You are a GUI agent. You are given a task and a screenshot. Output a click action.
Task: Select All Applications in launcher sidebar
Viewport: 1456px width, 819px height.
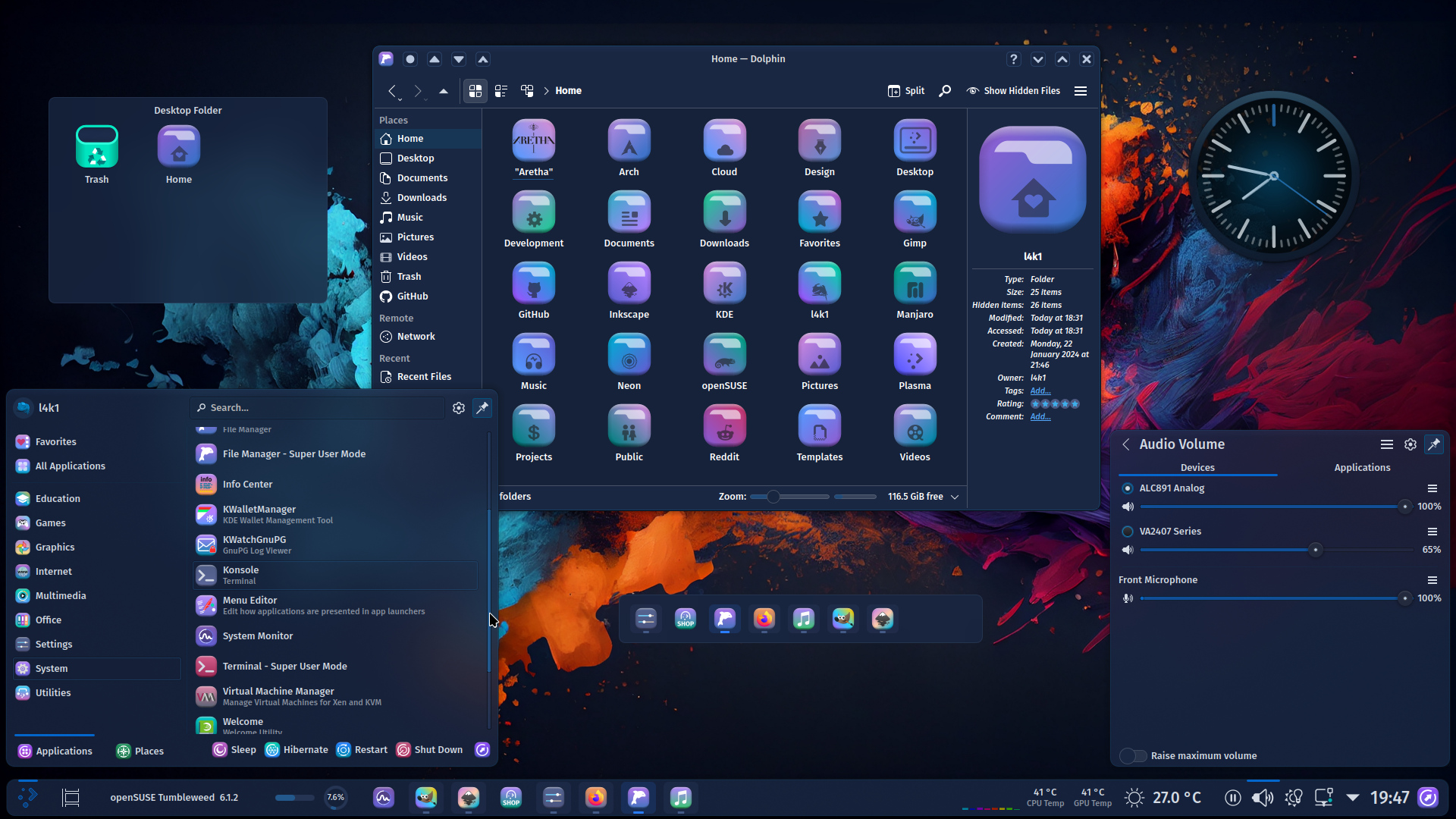pyautogui.click(x=96, y=466)
